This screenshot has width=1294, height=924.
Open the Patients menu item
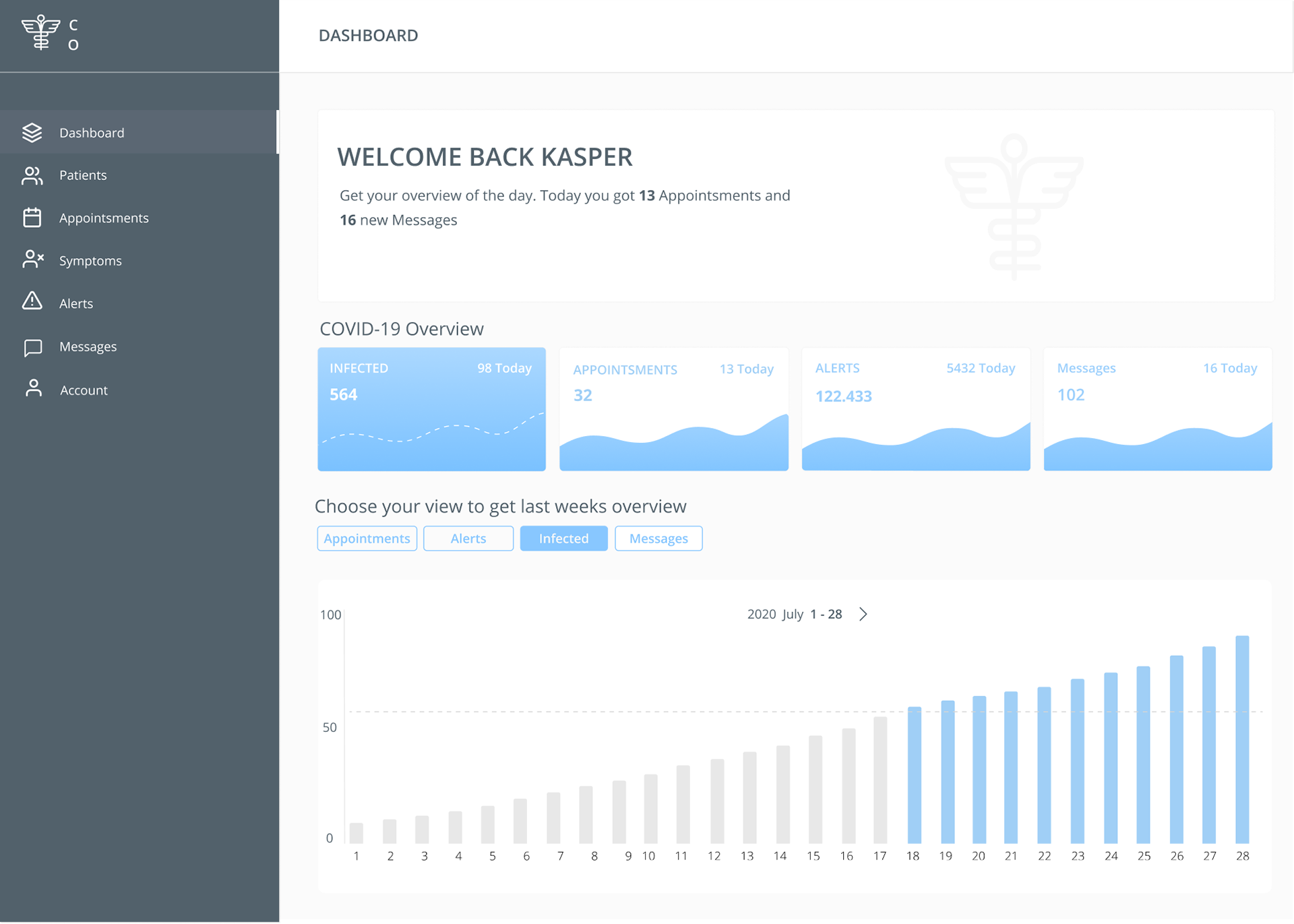[x=83, y=175]
